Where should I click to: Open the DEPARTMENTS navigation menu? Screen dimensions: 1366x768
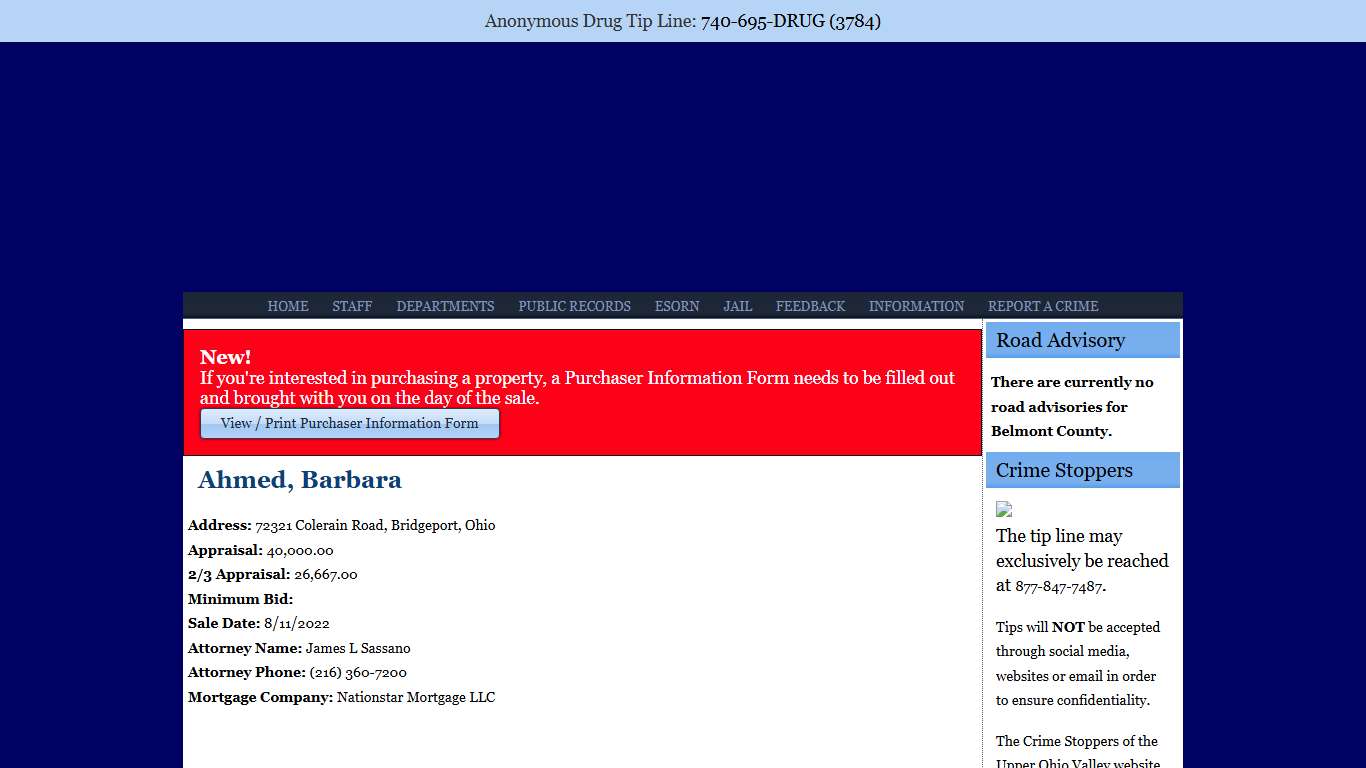(x=445, y=306)
